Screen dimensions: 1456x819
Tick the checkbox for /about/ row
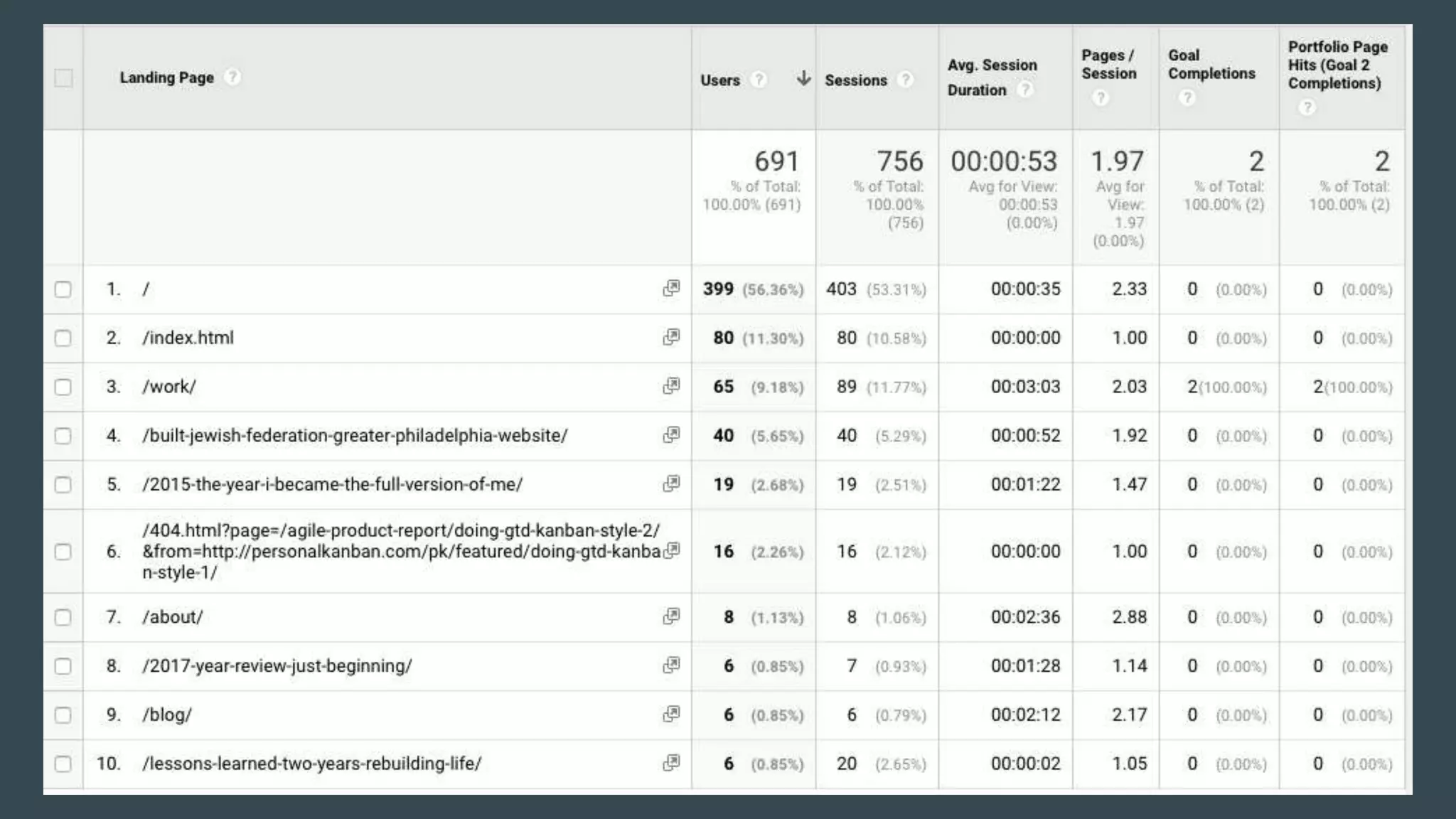(63, 617)
